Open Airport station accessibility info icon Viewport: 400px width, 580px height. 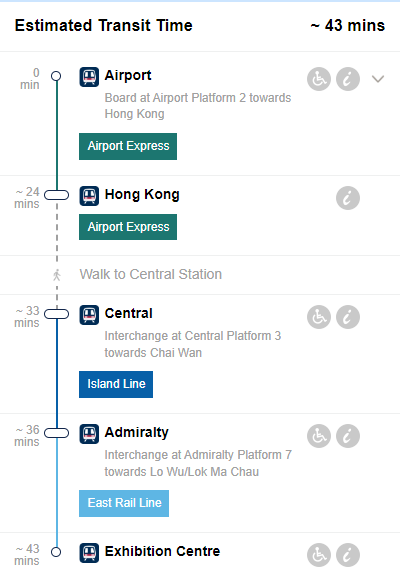tap(319, 79)
